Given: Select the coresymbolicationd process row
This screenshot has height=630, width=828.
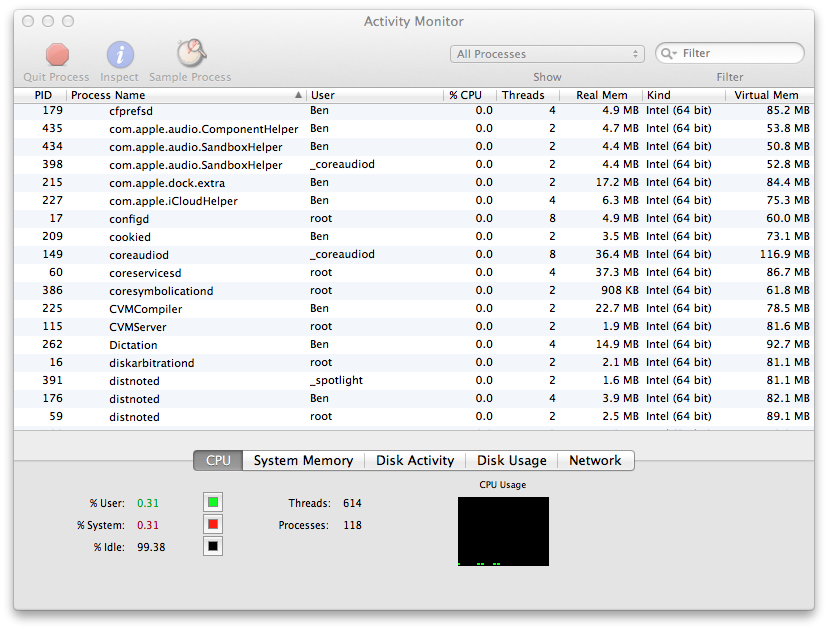Looking at the screenshot, I should (x=414, y=290).
